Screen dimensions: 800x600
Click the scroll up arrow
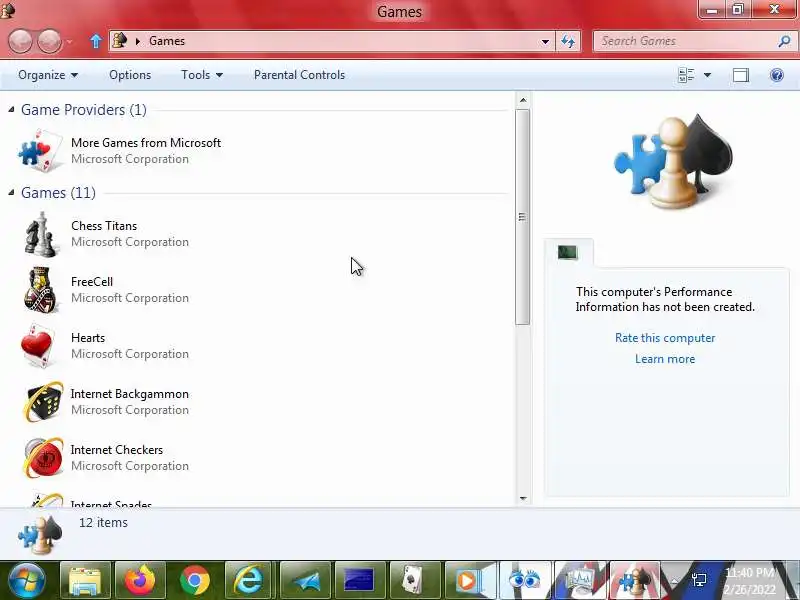coord(523,100)
